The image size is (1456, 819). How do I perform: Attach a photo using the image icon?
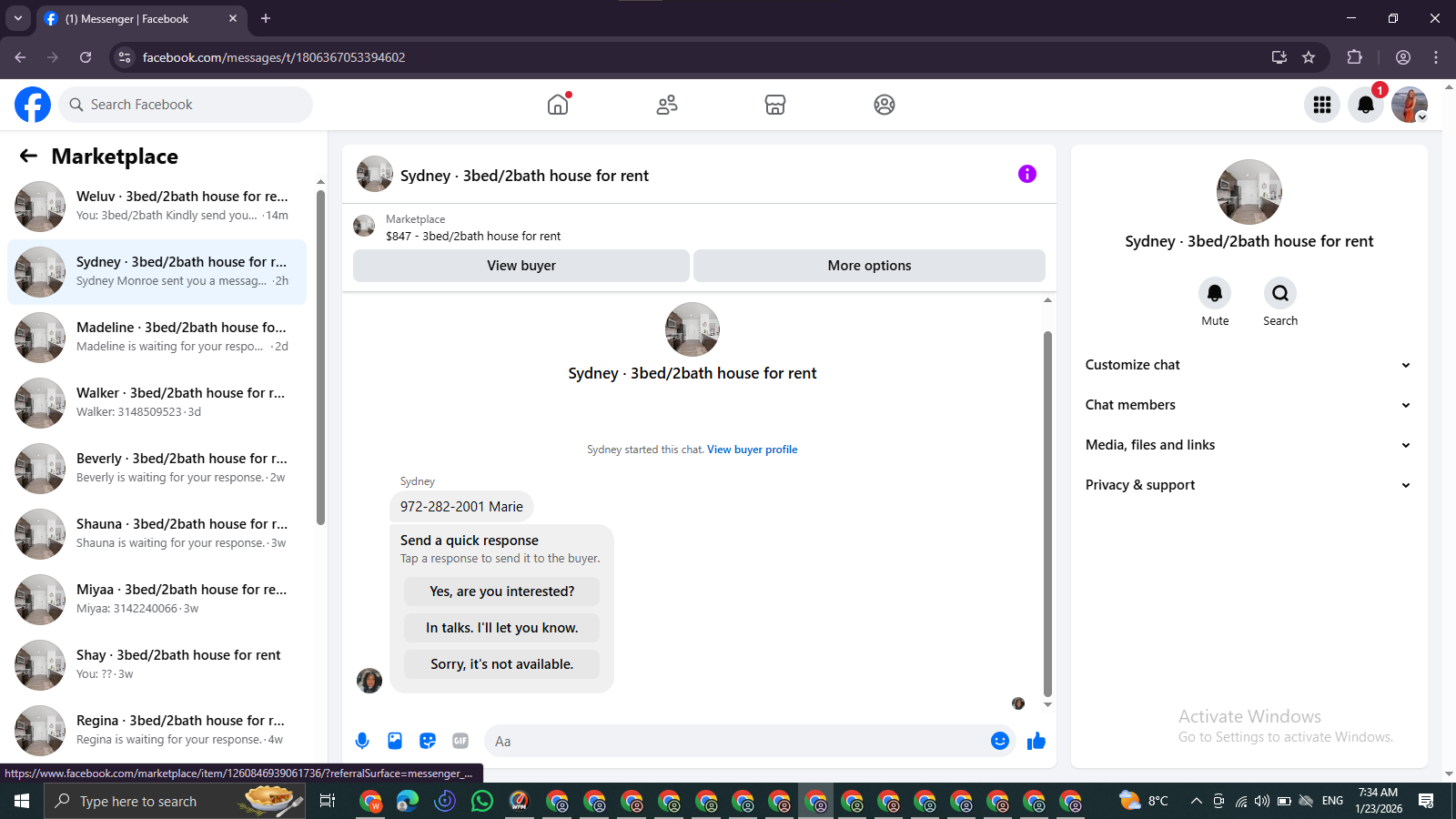[x=395, y=741]
